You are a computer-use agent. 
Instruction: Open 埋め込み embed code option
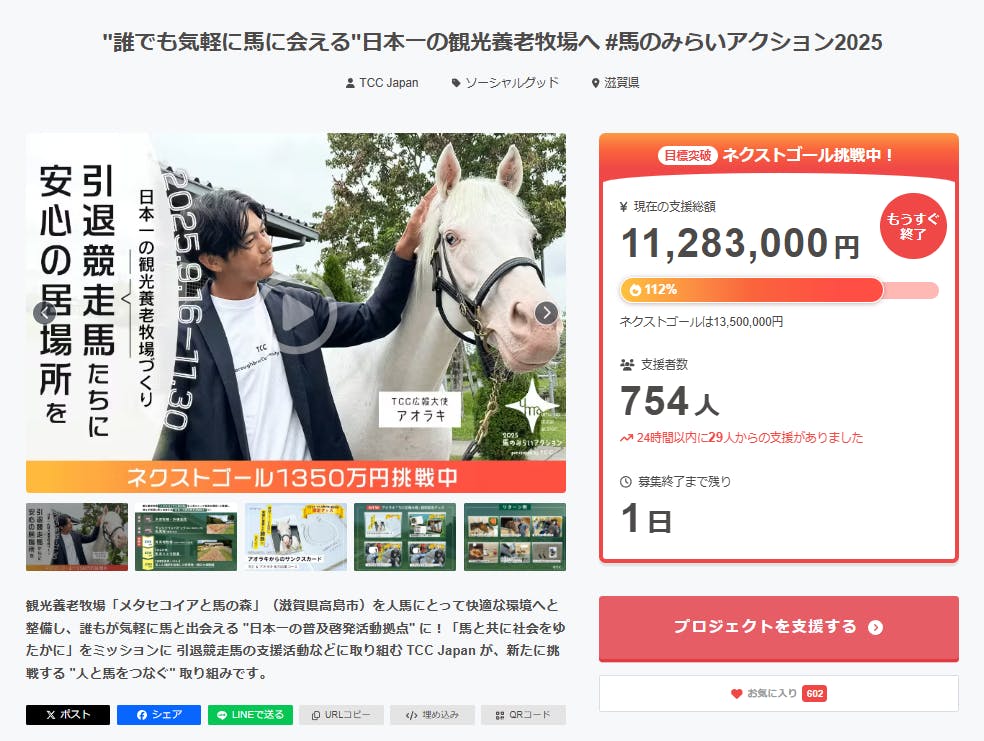coord(432,715)
